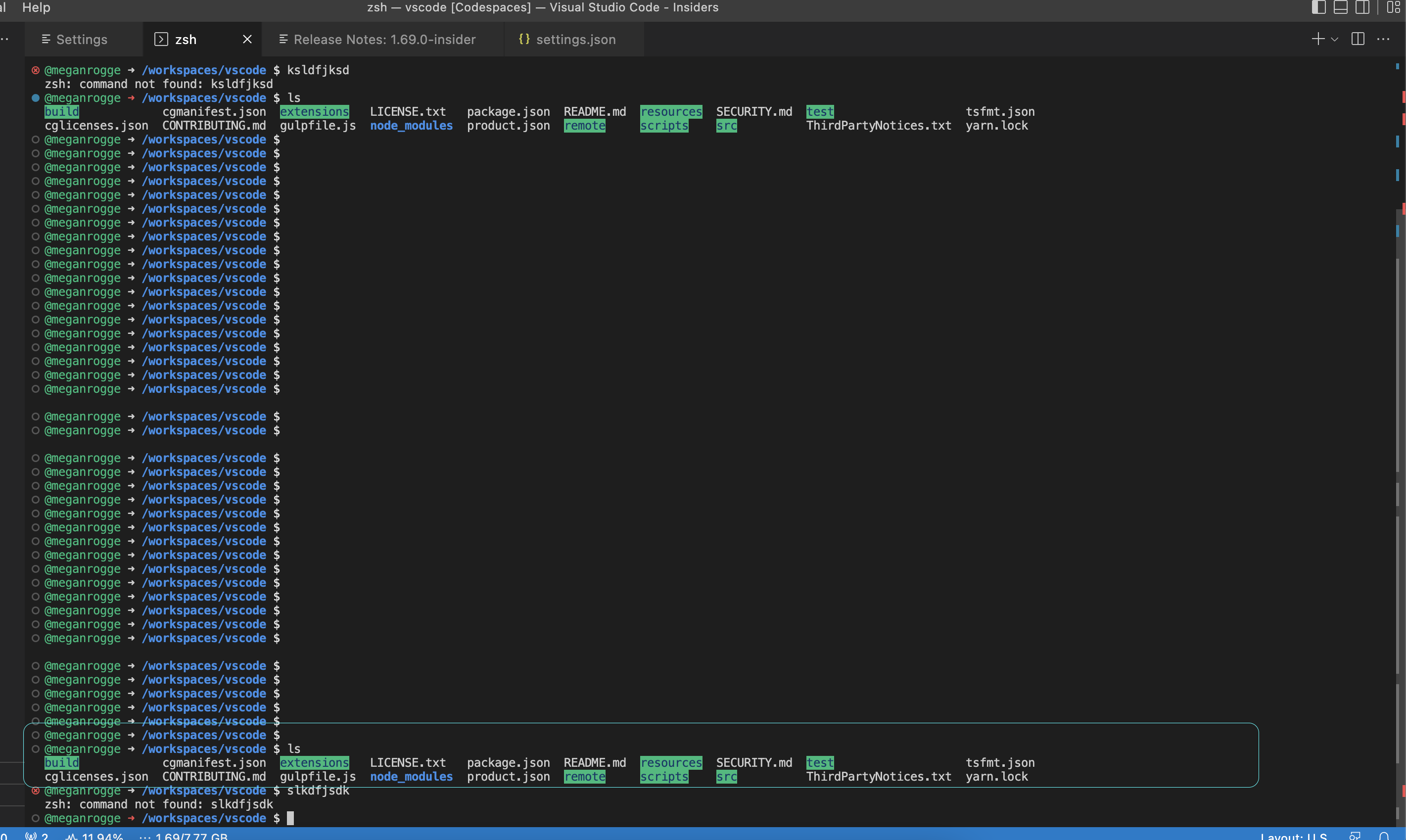The height and width of the screenshot is (840, 1406).
Task: Click the CPU usage 11.94% status item
Action: click(x=94, y=836)
